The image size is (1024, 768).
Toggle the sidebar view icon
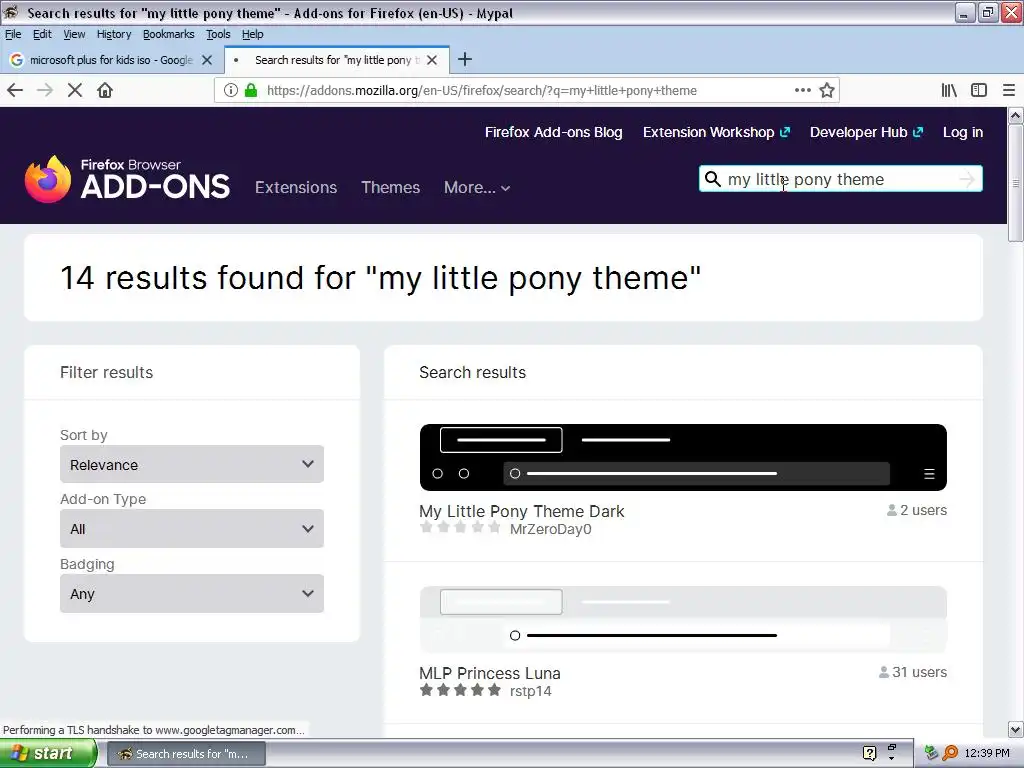click(x=979, y=90)
